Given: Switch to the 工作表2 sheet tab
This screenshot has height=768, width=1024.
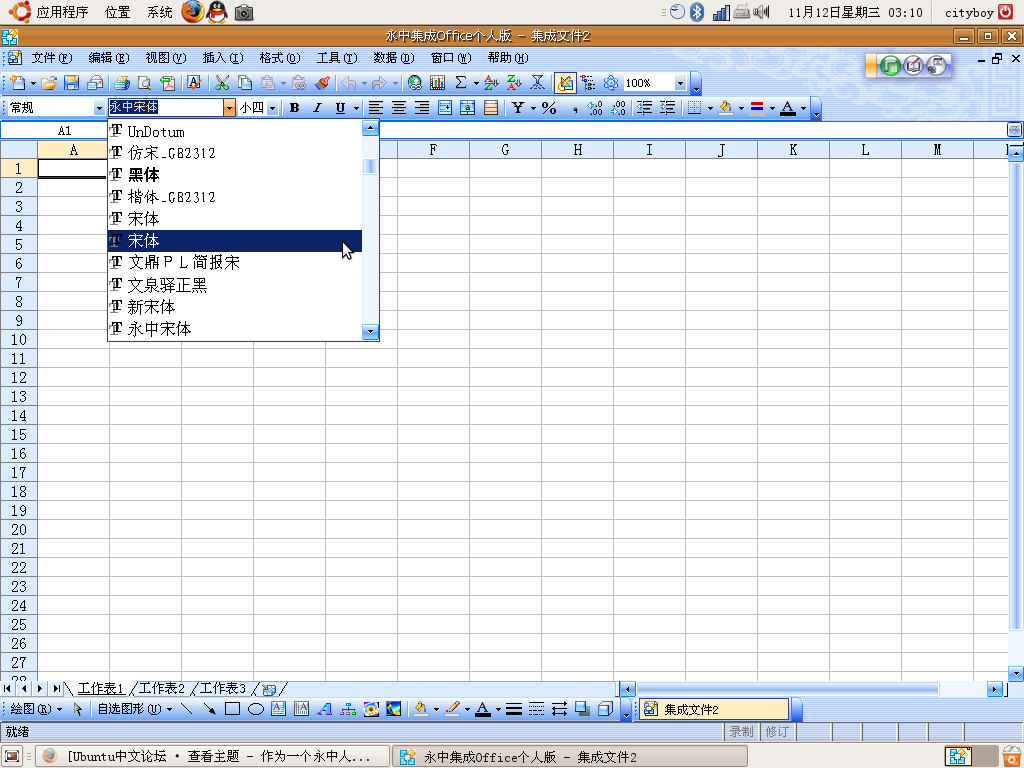Looking at the screenshot, I should [x=161, y=688].
